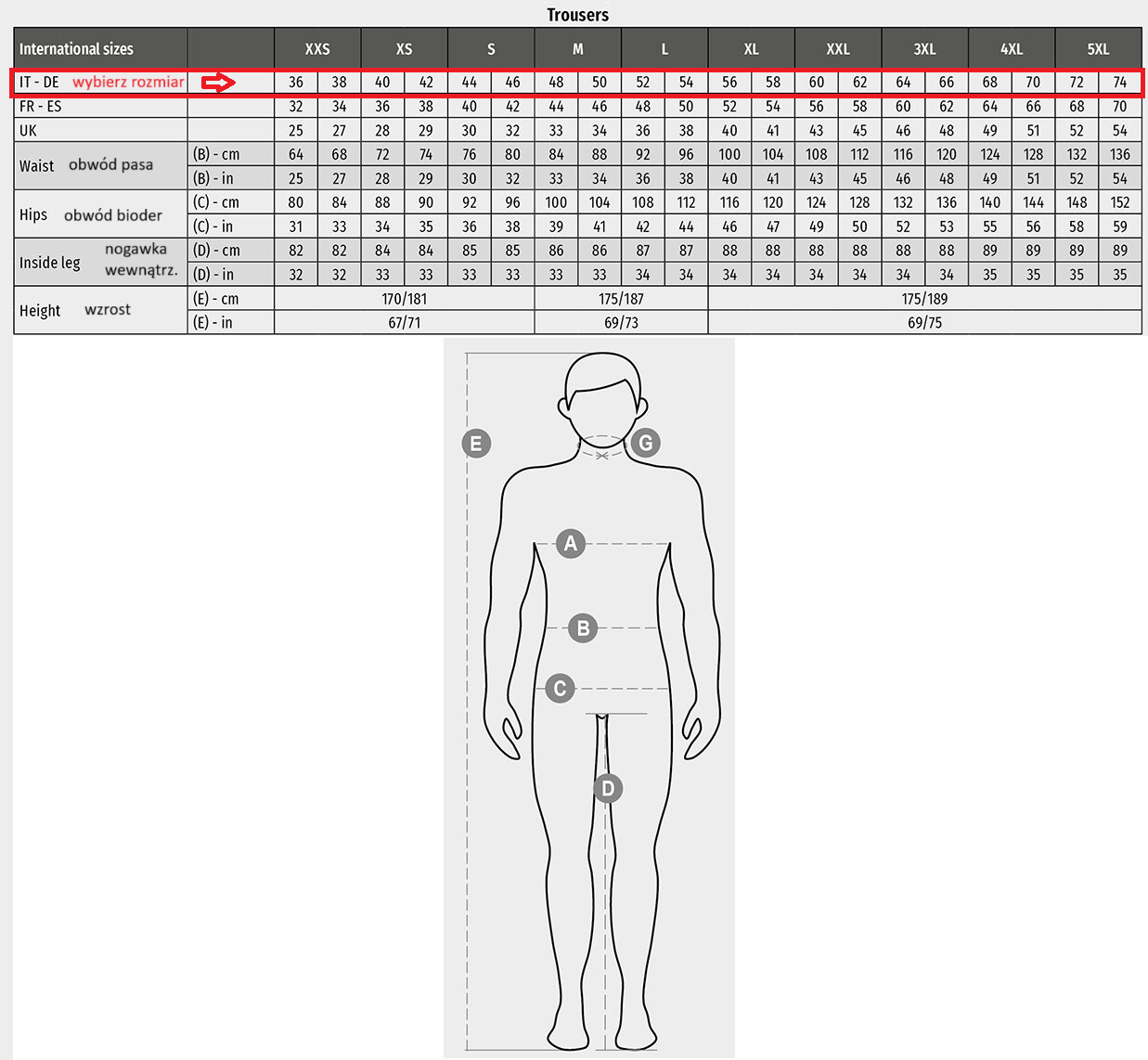The width and height of the screenshot is (1148, 1060).
Task: Select the 5XL size column header
Action: point(1098,49)
